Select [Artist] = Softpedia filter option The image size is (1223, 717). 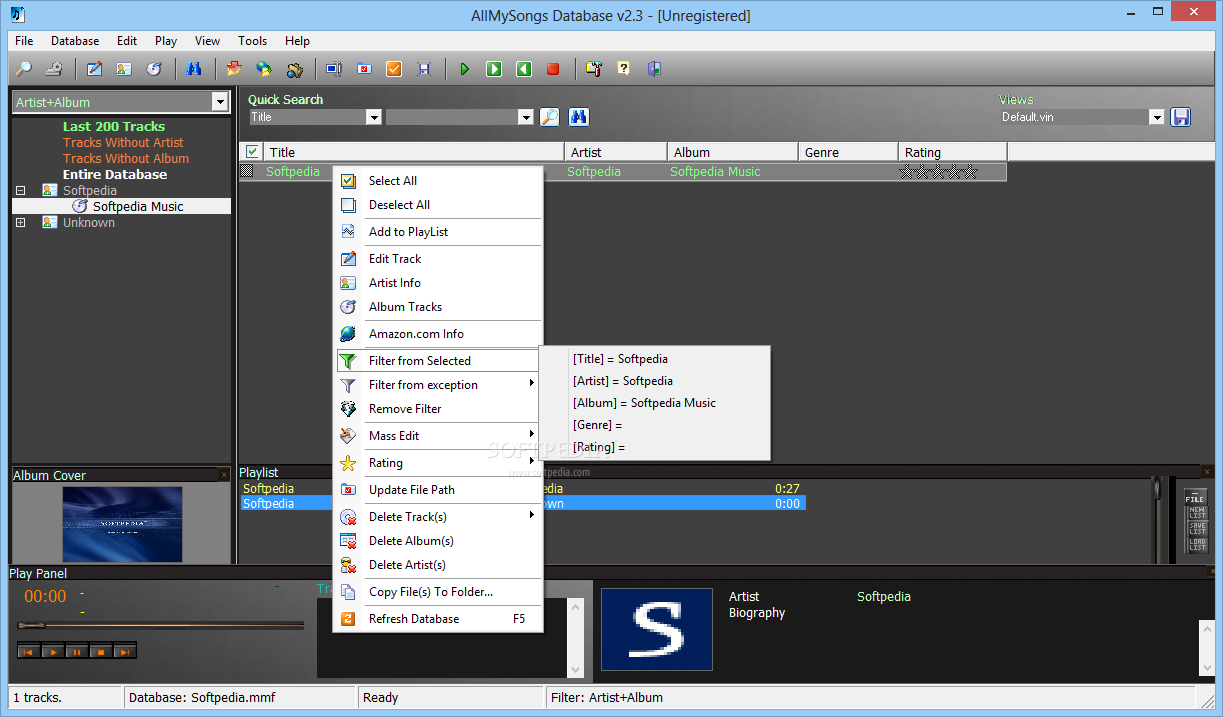click(x=654, y=381)
